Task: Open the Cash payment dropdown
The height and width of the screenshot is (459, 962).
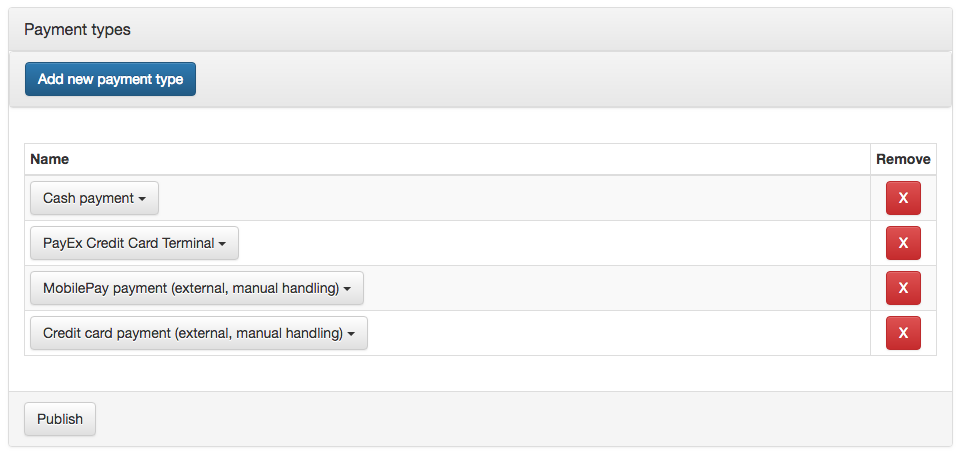Action: pos(93,198)
